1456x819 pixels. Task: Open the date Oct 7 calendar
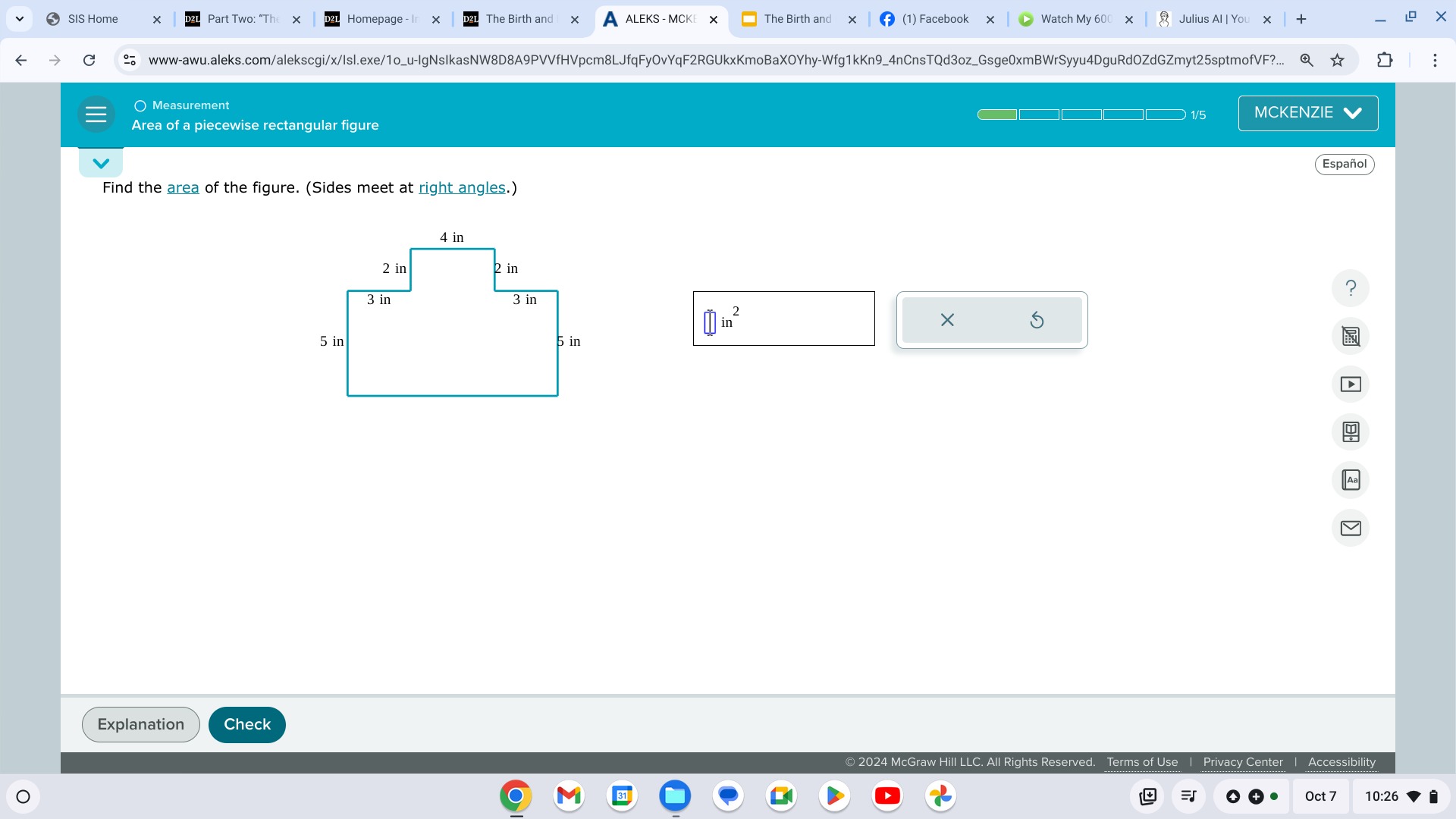coord(1320,796)
